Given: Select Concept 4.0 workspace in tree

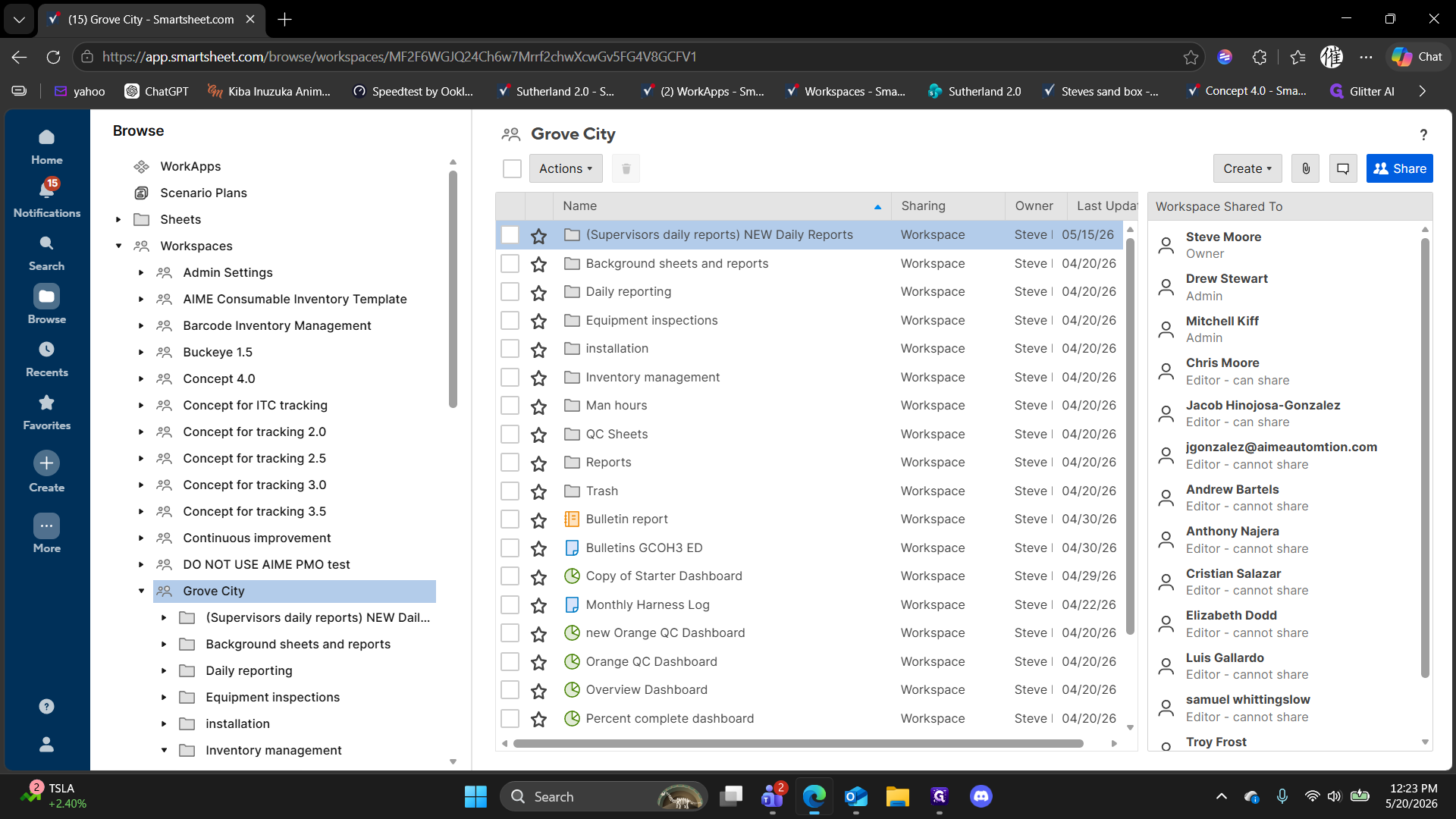Looking at the screenshot, I should (x=219, y=379).
